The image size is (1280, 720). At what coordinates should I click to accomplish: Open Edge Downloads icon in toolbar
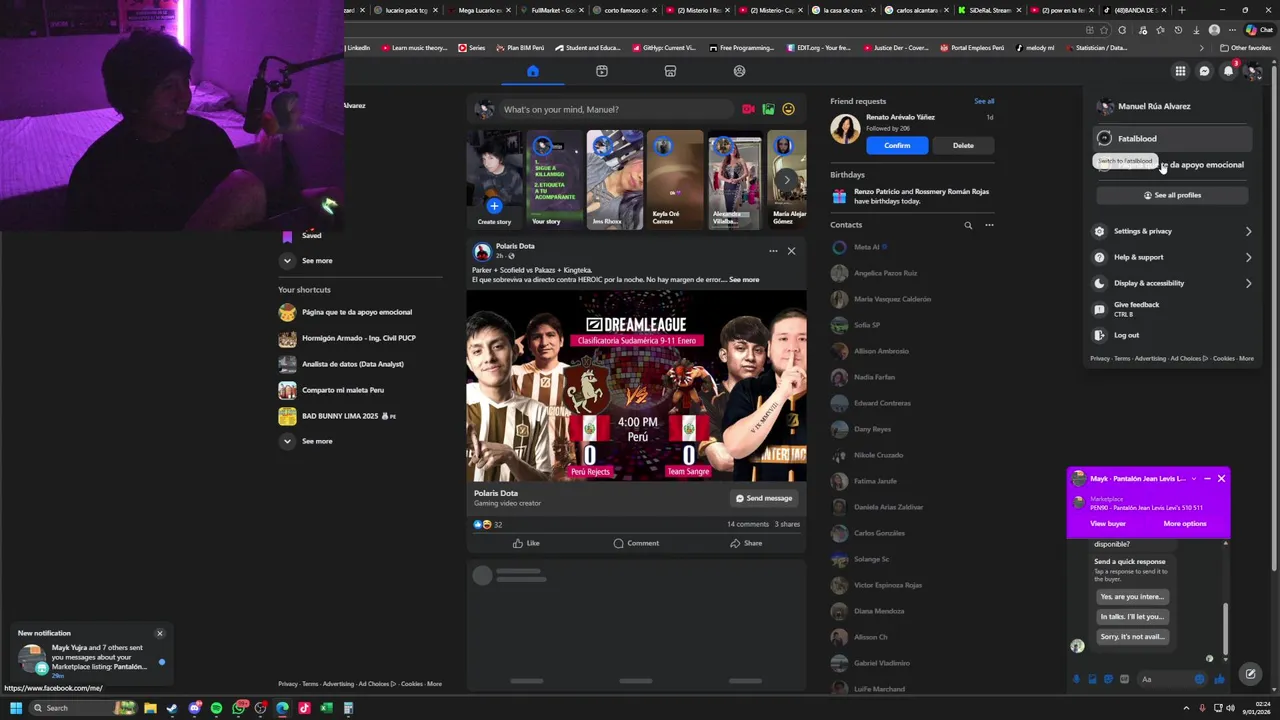coord(1196,30)
